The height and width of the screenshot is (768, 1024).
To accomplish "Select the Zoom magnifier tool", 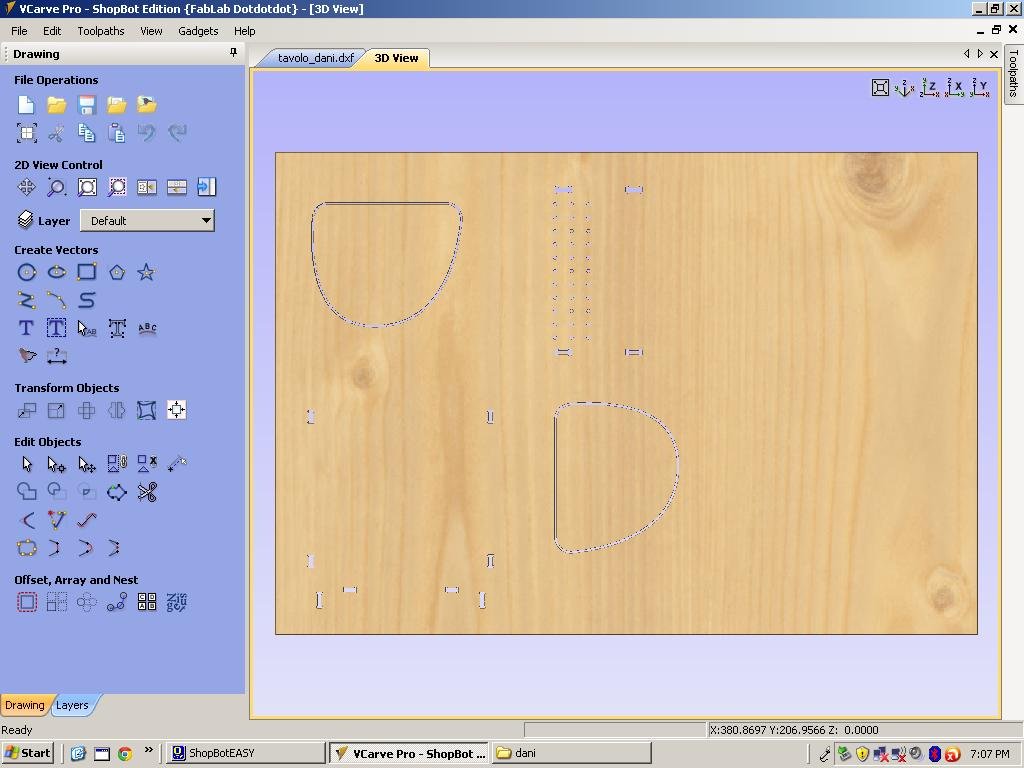I will pos(56,187).
